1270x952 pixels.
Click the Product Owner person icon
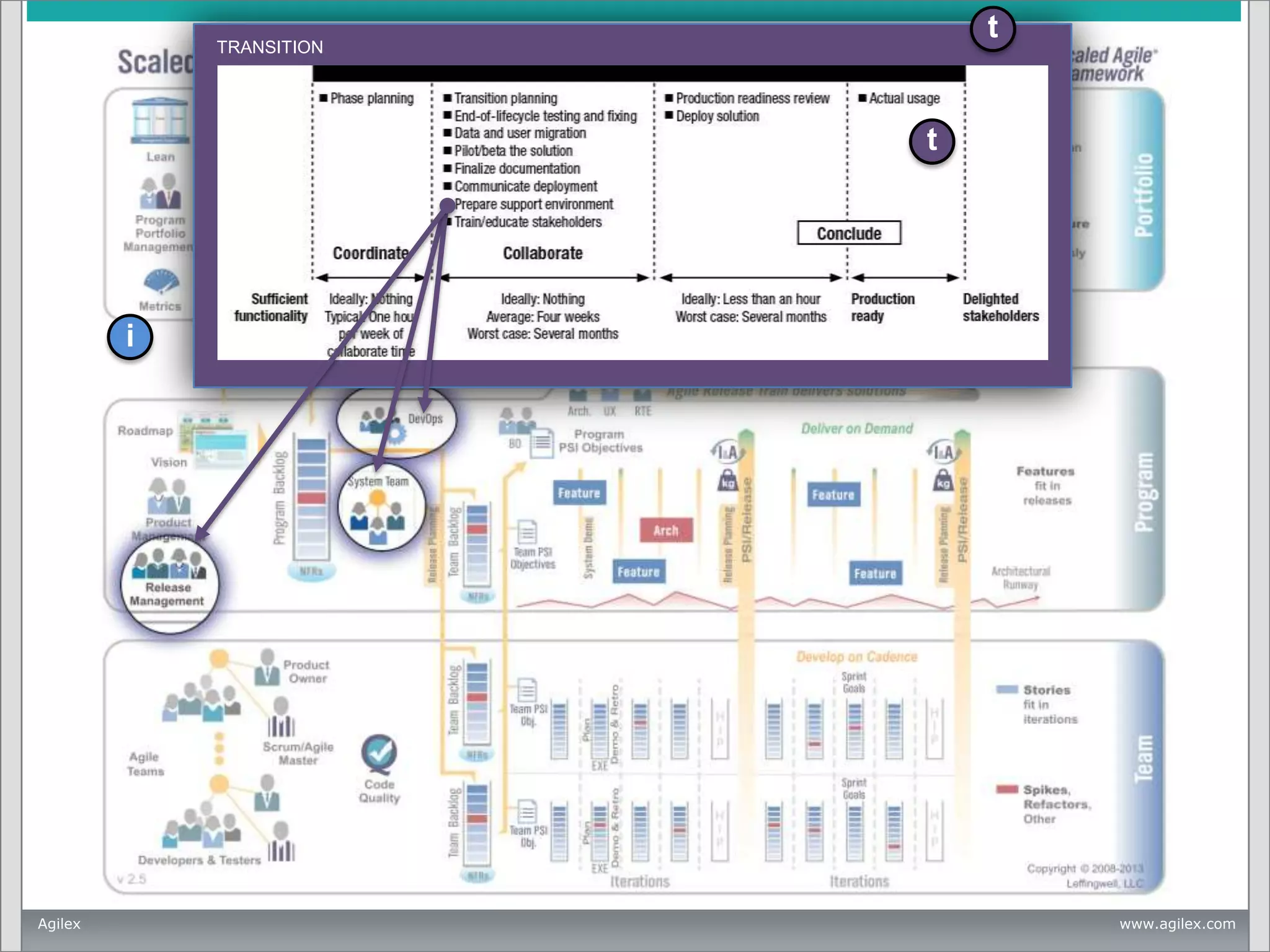pyautogui.click(x=267, y=668)
